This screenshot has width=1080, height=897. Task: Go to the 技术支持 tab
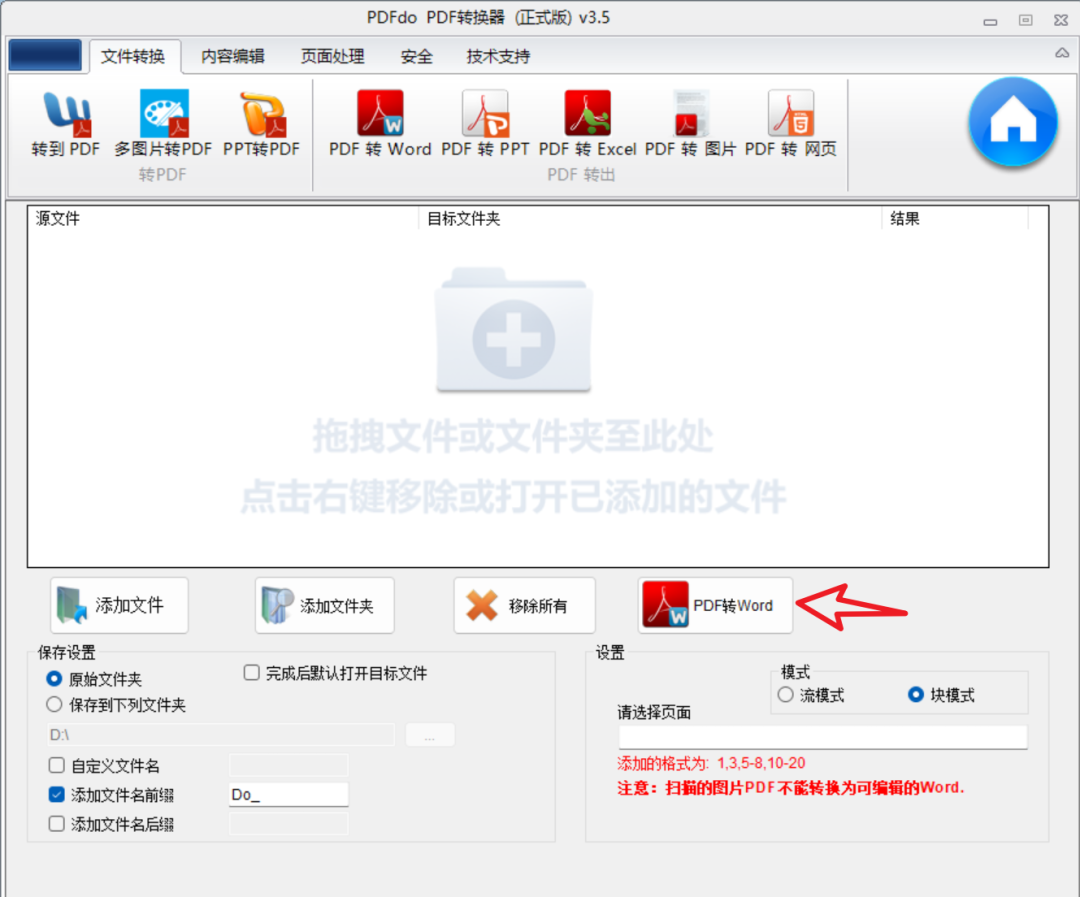[x=498, y=56]
